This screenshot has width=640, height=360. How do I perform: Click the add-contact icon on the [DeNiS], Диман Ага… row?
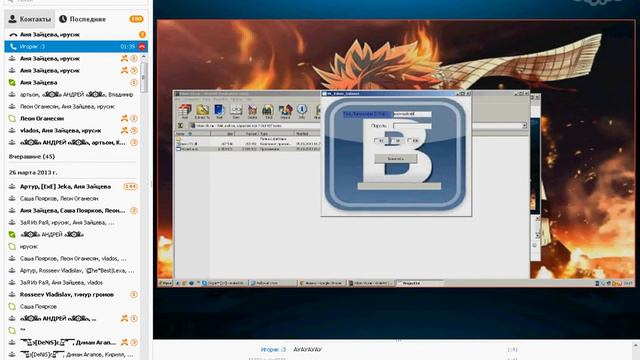(124, 342)
